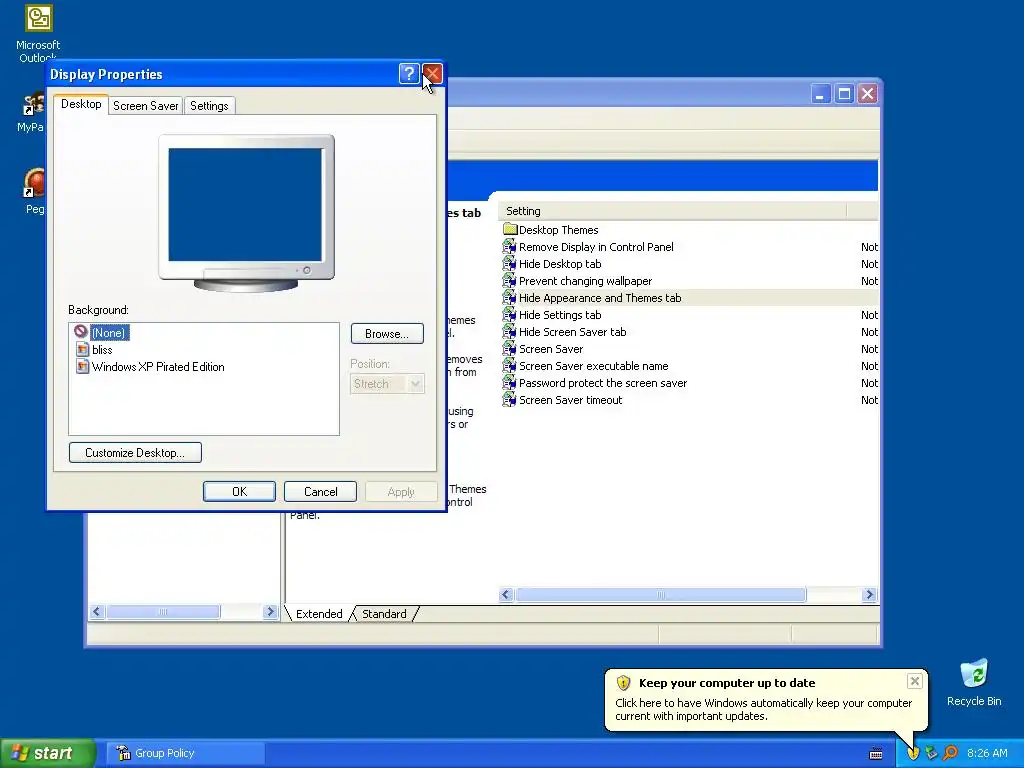Viewport: 1024px width, 768px height.
Task: Click the network connection tray icon
Action: click(932, 753)
